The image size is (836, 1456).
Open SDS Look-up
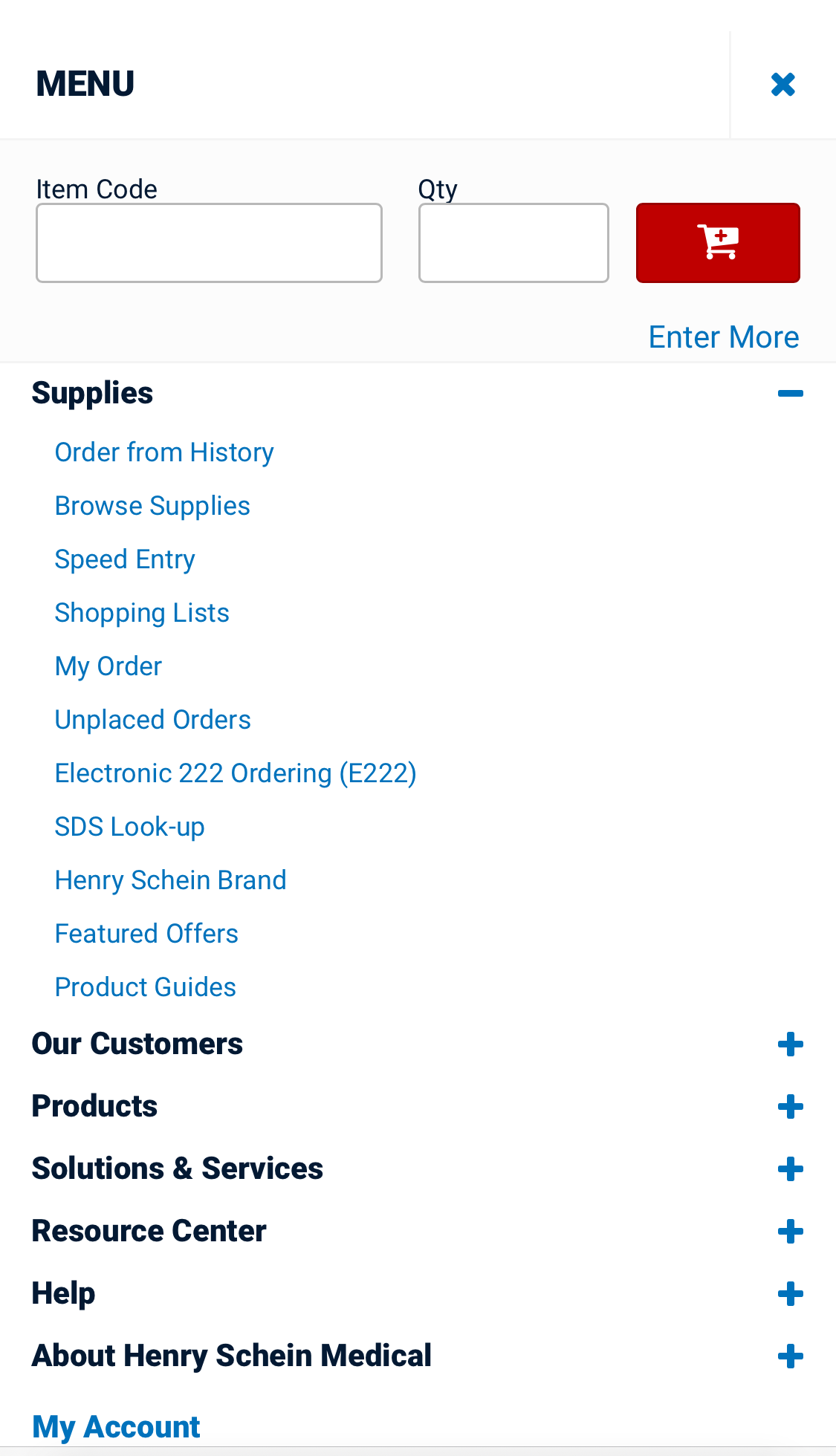(x=129, y=826)
